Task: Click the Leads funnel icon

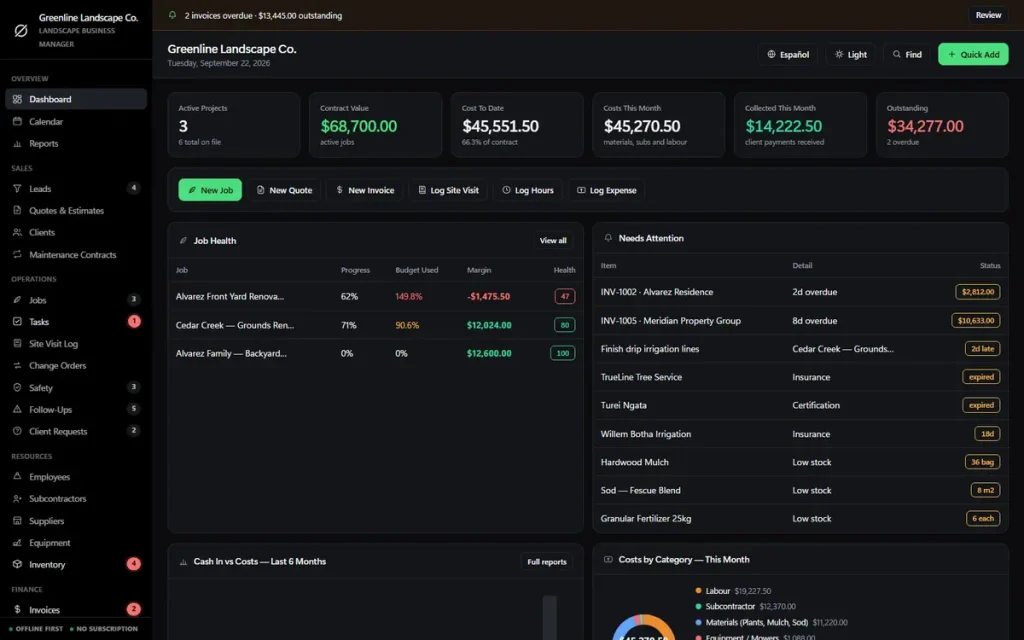Action: click(18, 189)
